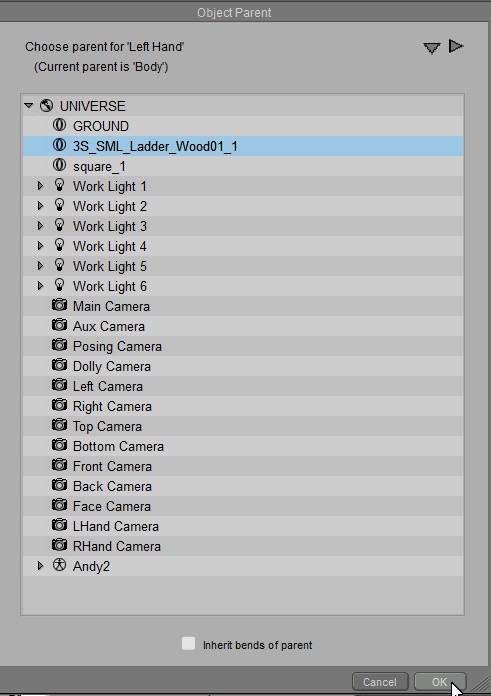This screenshot has height=696, width=491.
Task: Click the GROUND prop icon
Action: click(x=59, y=126)
